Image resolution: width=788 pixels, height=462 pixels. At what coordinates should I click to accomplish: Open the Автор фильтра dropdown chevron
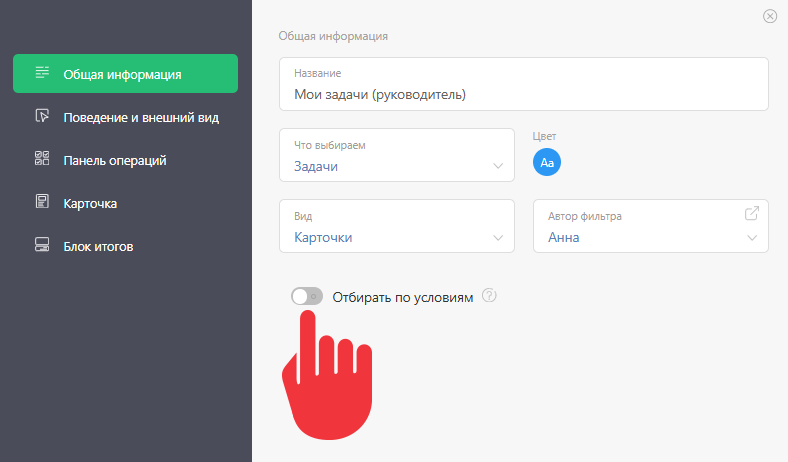pos(752,238)
